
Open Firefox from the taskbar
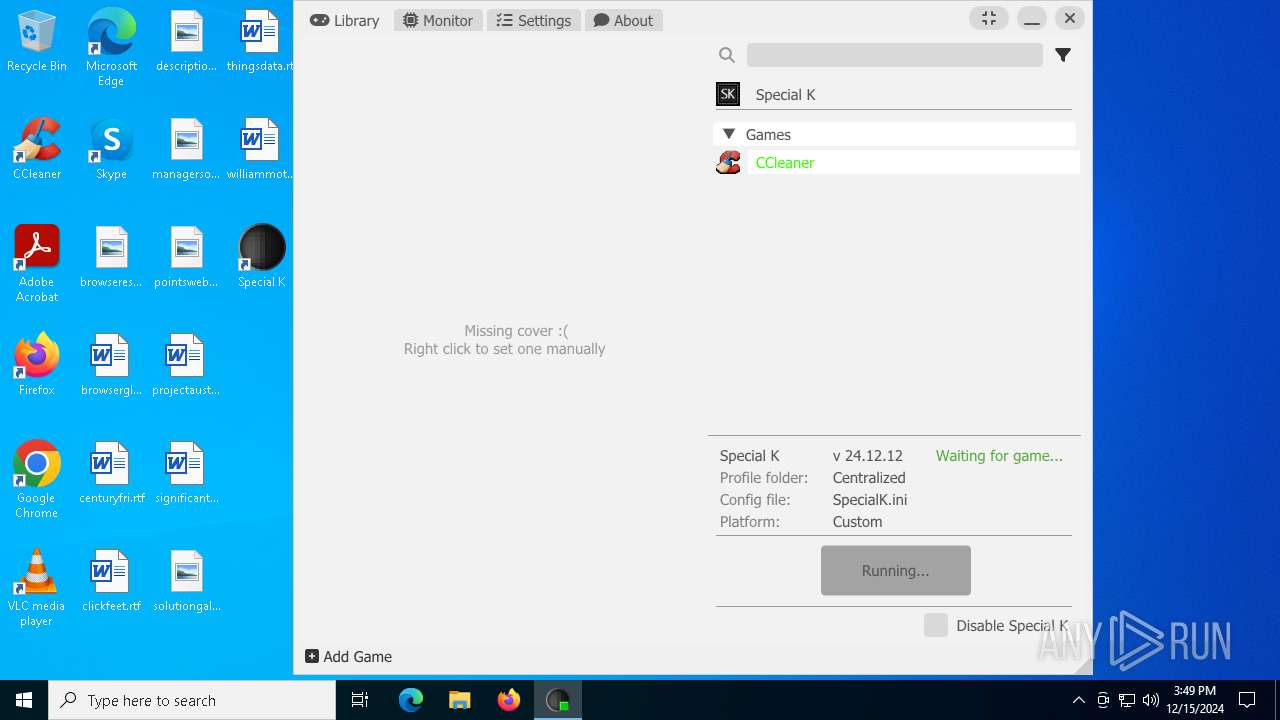(509, 700)
